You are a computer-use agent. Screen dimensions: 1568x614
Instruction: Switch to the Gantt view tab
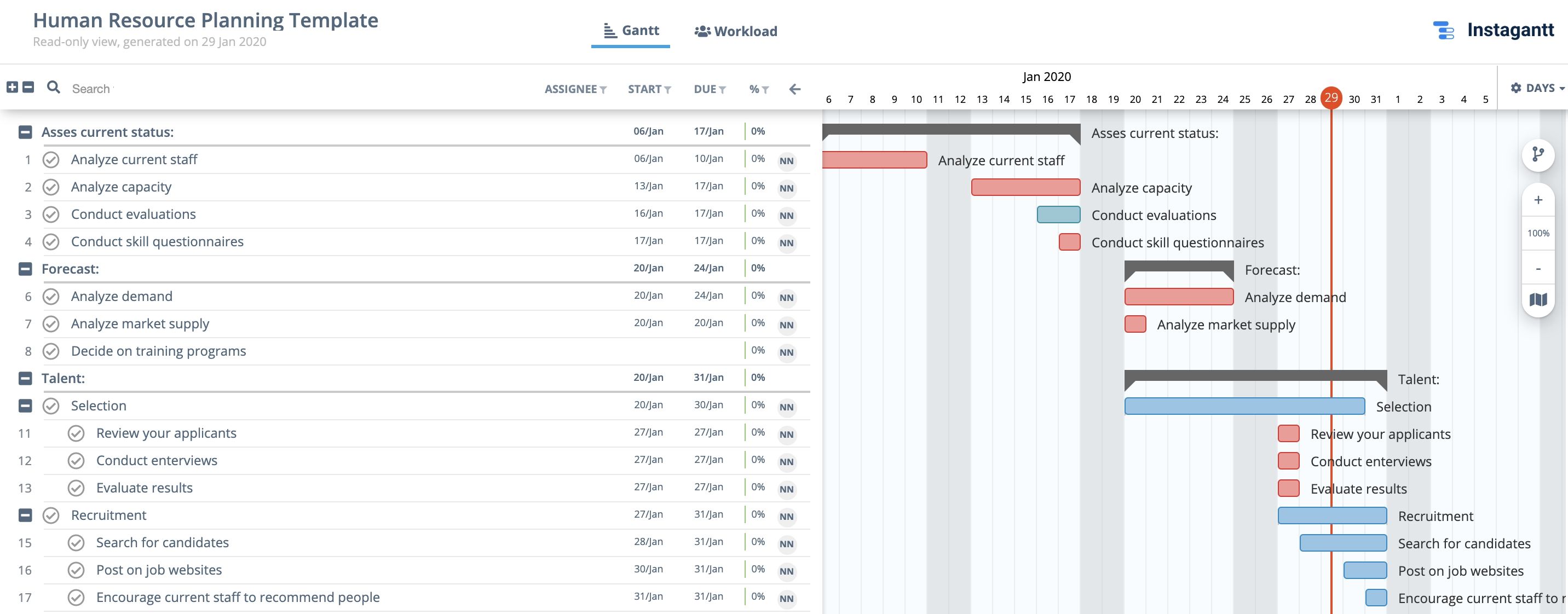[x=630, y=30]
